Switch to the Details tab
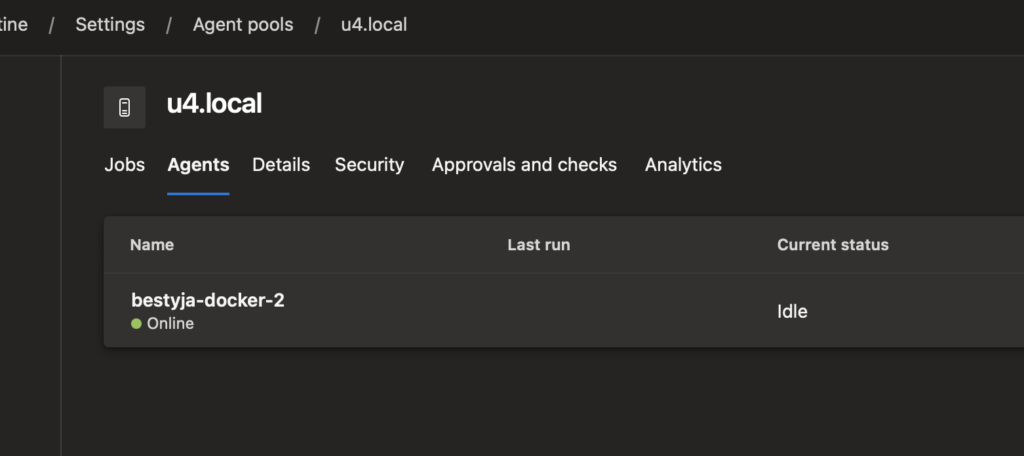 (281, 165)
